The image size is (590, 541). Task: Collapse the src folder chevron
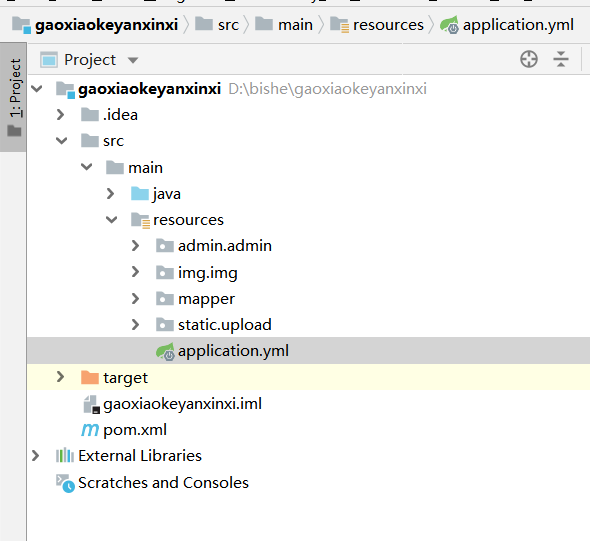pyautogui.click(x=61, y=141)
